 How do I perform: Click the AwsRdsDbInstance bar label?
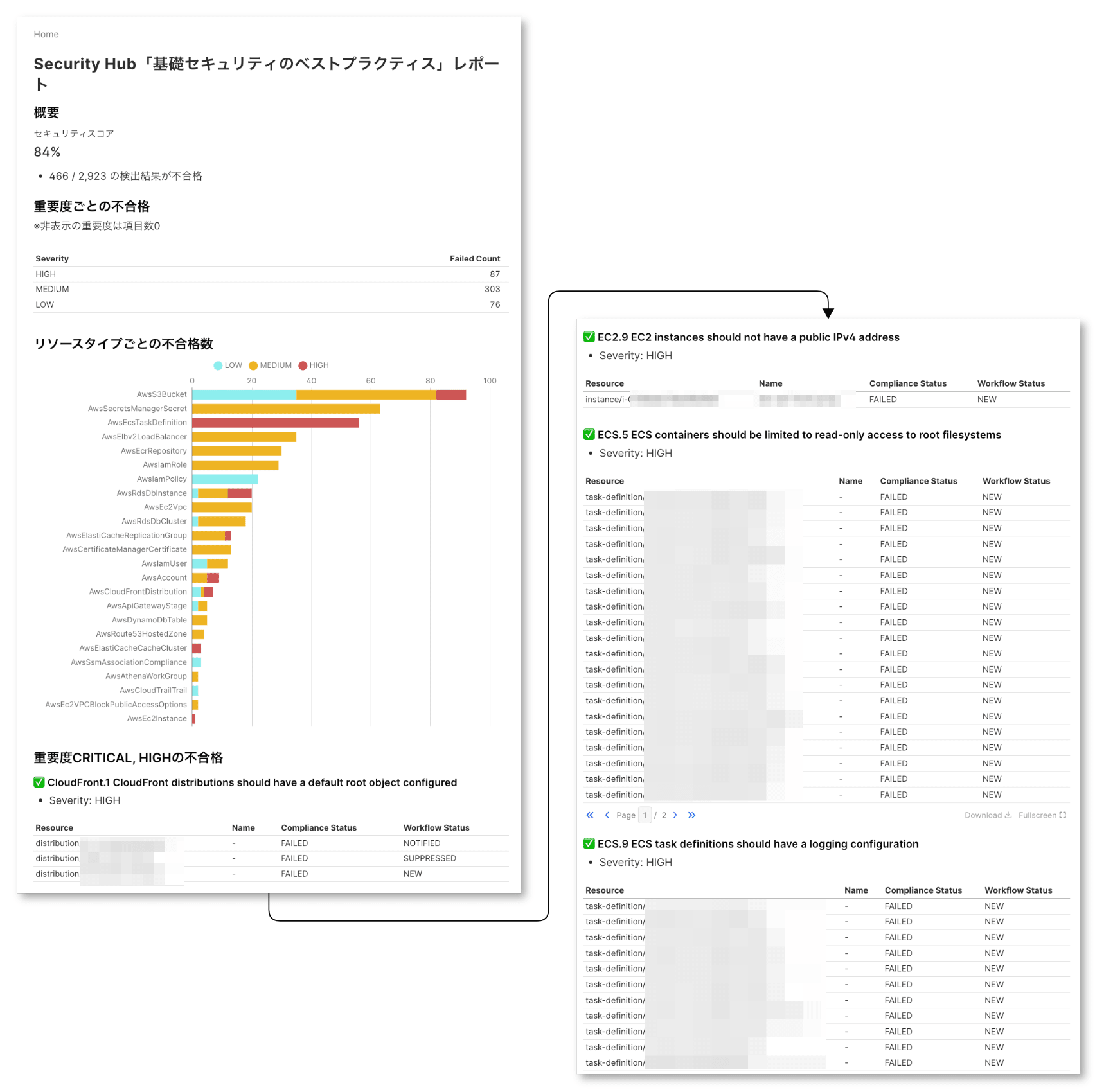tap(152, 493)
